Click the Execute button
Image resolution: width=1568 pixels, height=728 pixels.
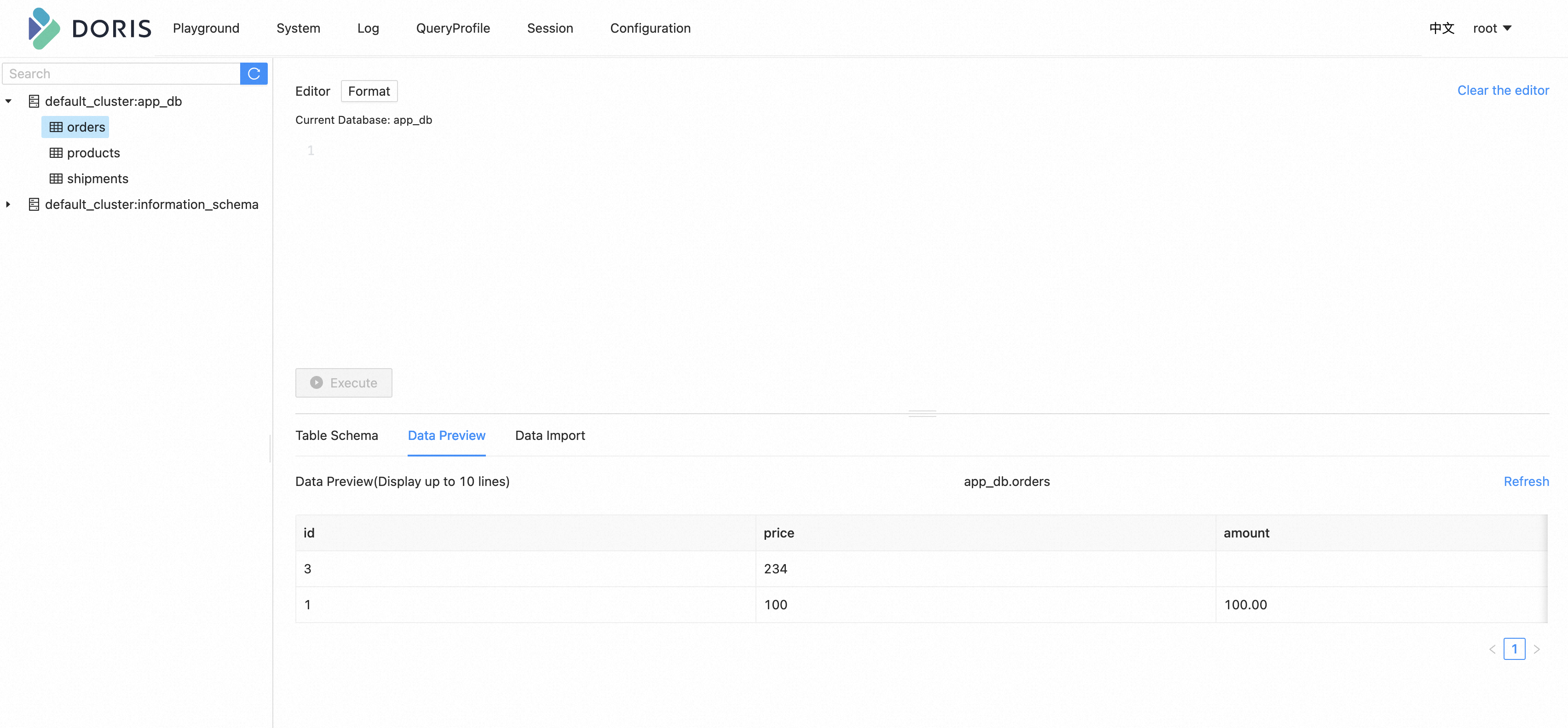pos(344,382)
